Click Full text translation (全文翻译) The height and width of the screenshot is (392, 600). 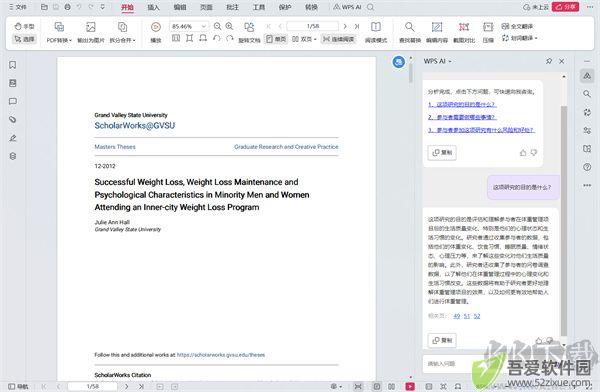(517, 26)
